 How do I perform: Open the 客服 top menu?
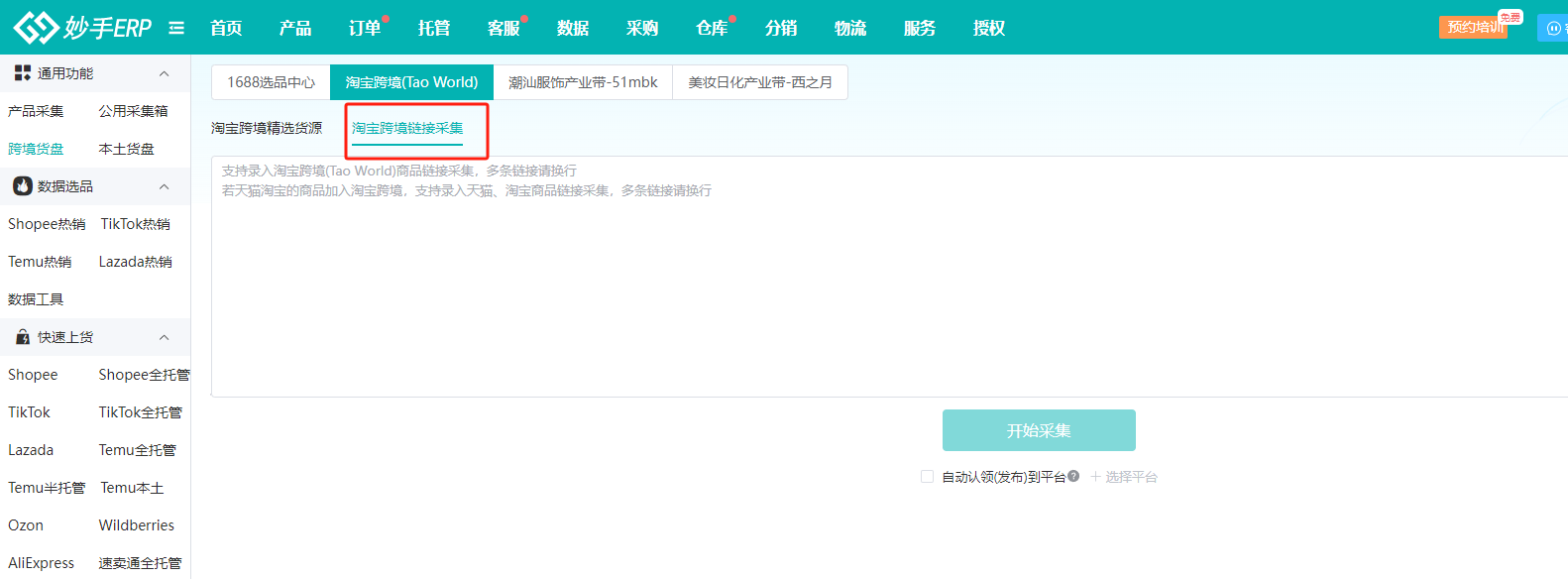tap(504, 28)
